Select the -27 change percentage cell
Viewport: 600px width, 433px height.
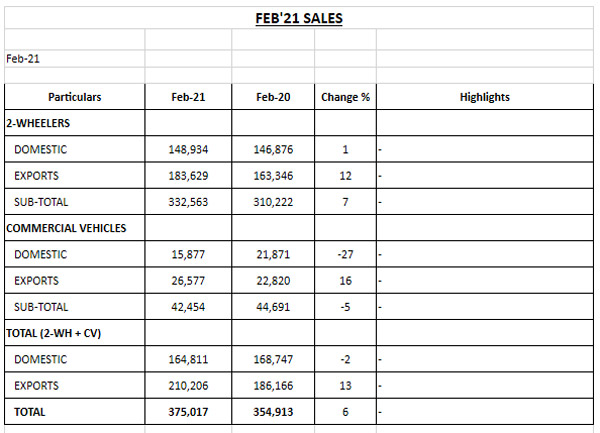tap(345, 254)
